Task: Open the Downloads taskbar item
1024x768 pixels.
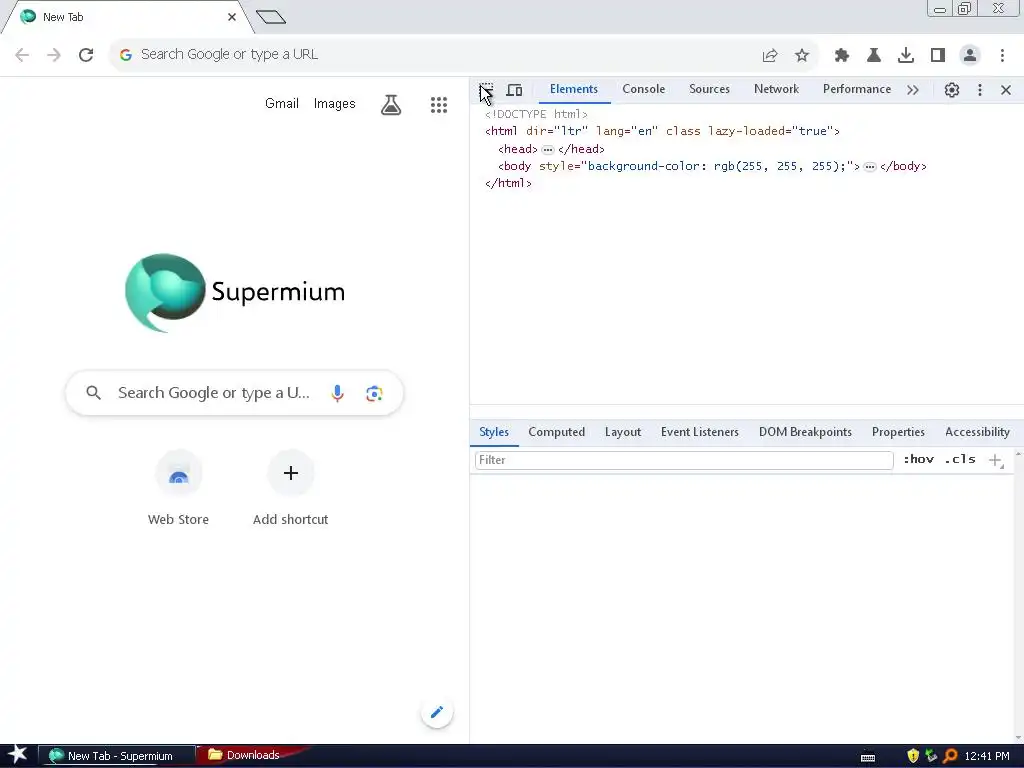Action: point(251,756)
